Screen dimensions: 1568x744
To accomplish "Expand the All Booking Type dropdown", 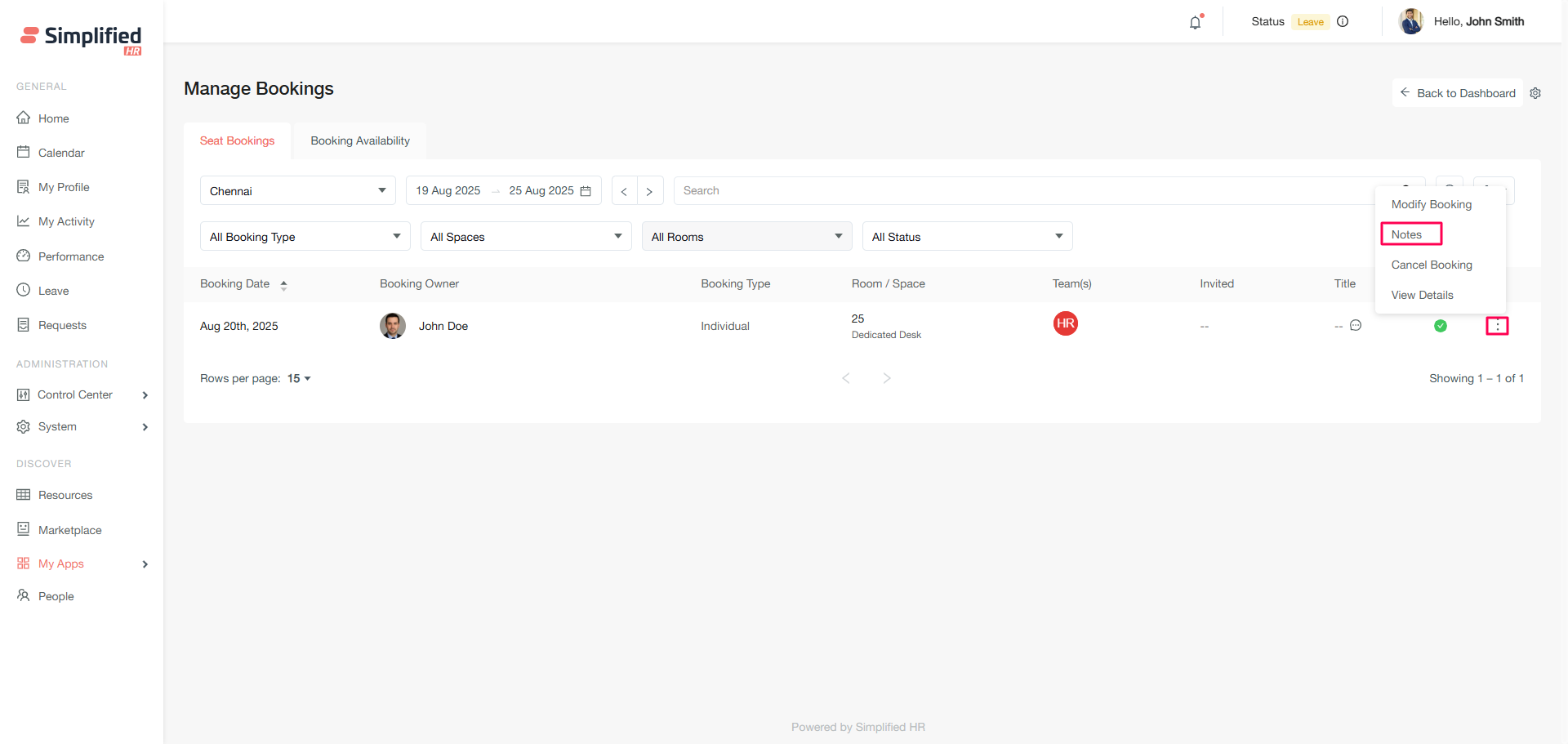I will [305, 237].
